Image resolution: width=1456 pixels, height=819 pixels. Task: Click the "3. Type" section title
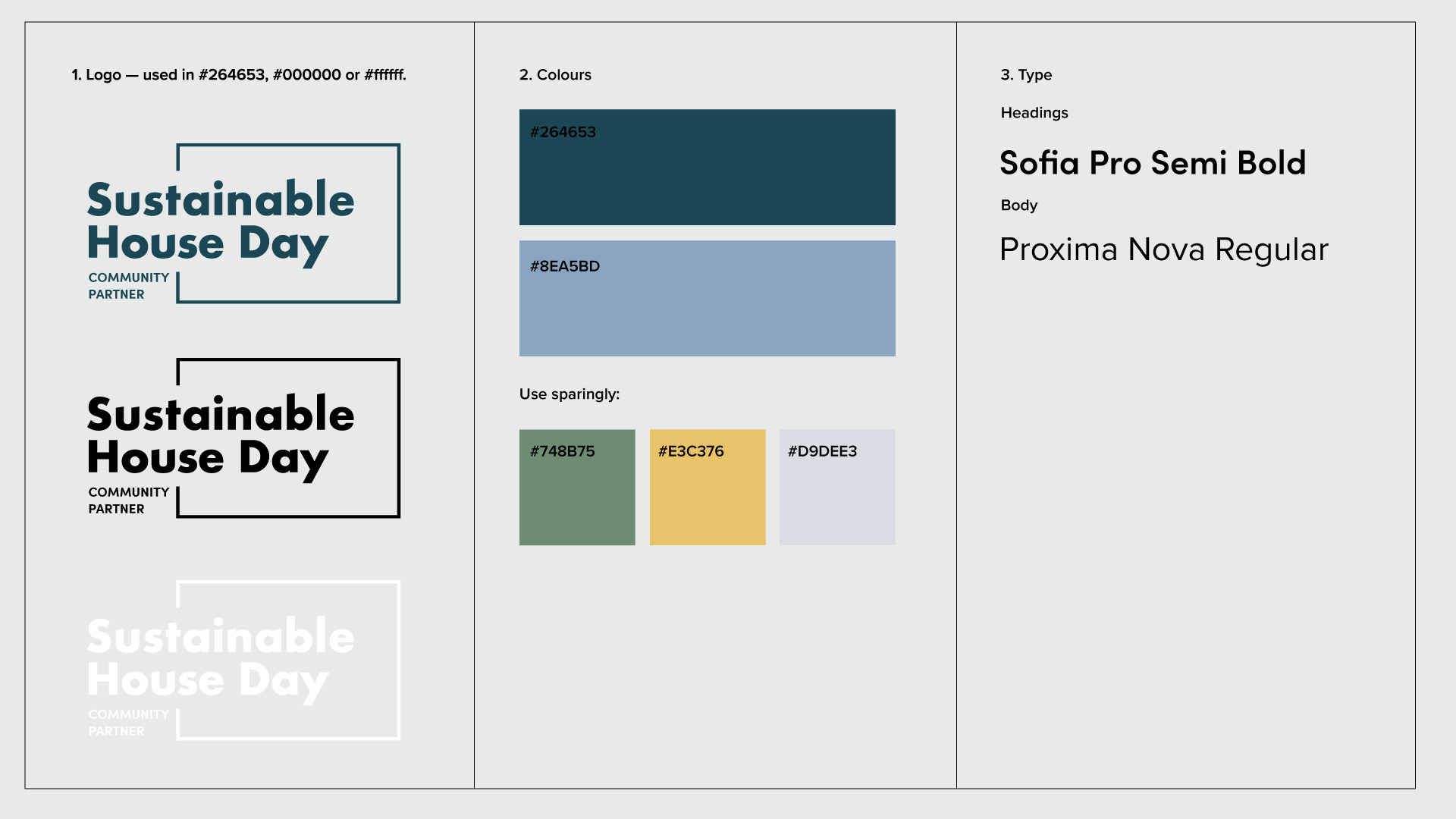1026,75
